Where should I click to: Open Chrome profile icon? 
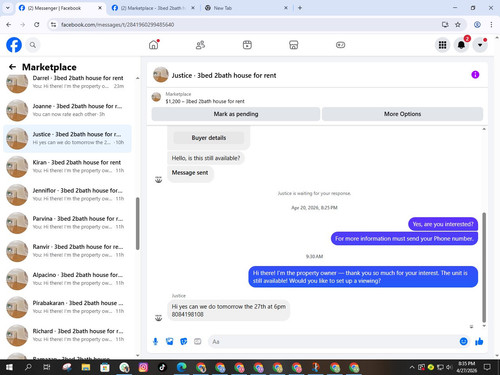(x=477, y=24)
